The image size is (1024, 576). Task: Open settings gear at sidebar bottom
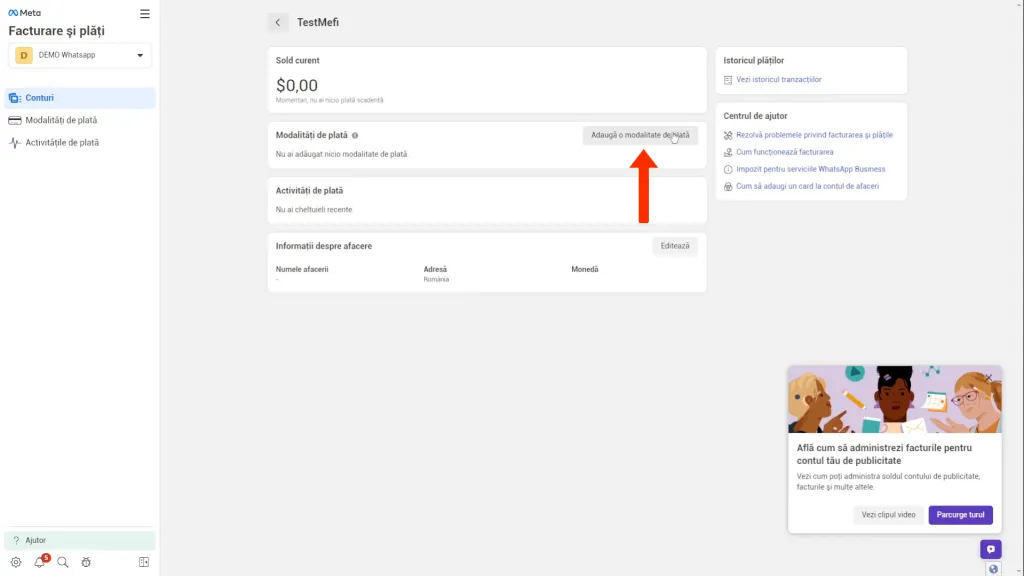click(x=16, y=562)
